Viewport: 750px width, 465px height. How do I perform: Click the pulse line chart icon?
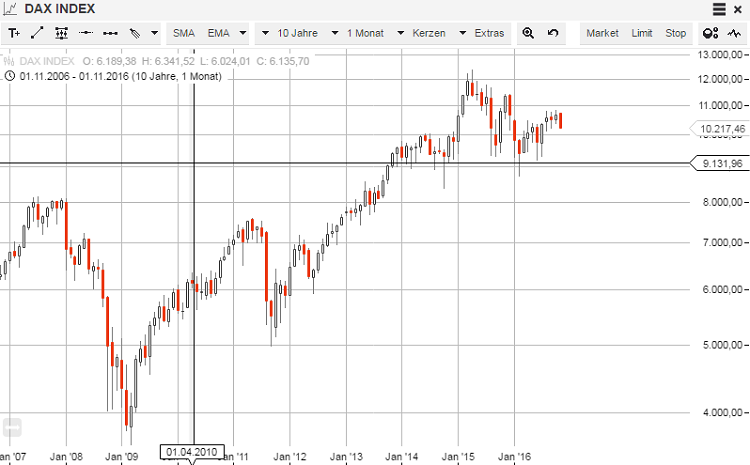(734, 33)
